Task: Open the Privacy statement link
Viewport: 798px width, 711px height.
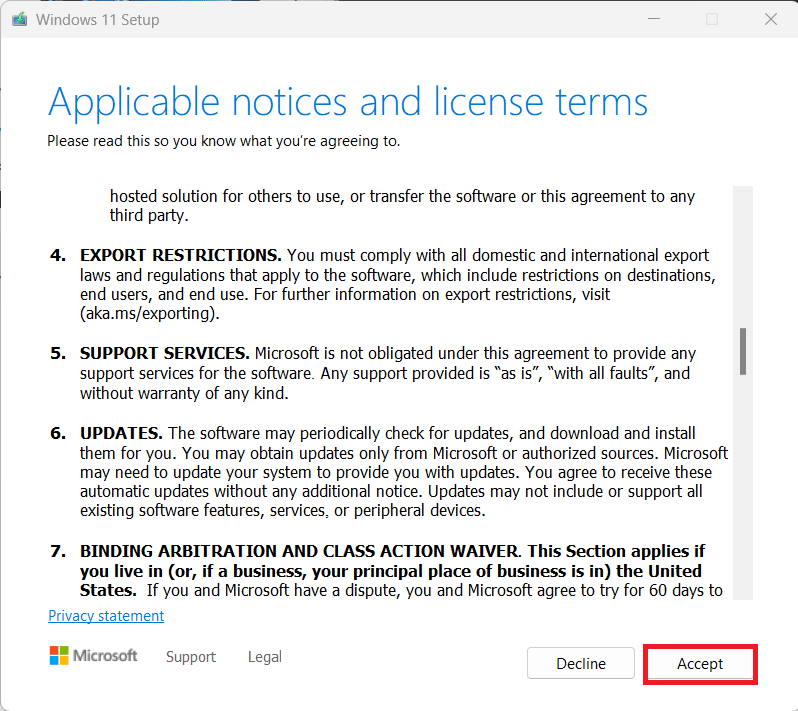Action: click(x=106, y=616)
